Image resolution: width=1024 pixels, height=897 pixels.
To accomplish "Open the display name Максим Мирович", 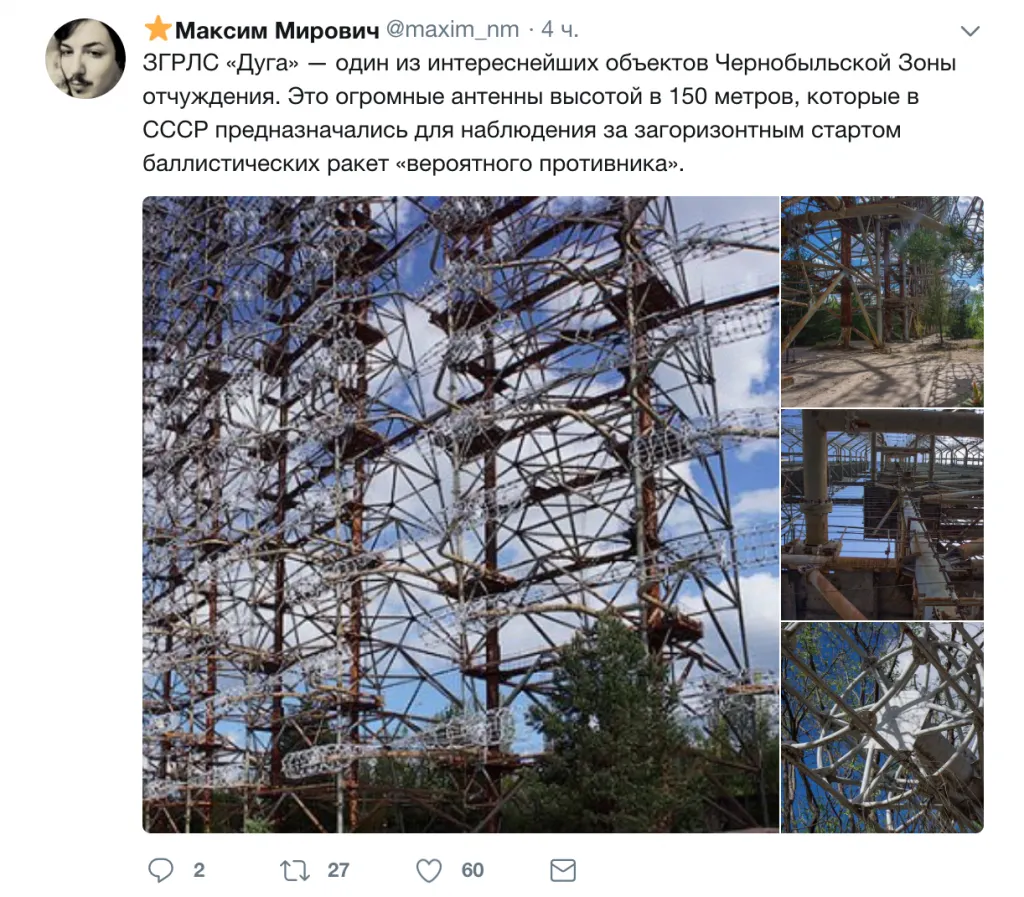I will click(x=277, y=30).
